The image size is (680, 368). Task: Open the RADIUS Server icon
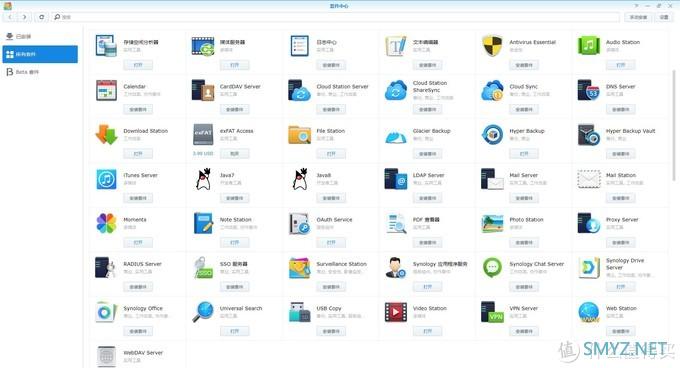[x=105, y=267]
